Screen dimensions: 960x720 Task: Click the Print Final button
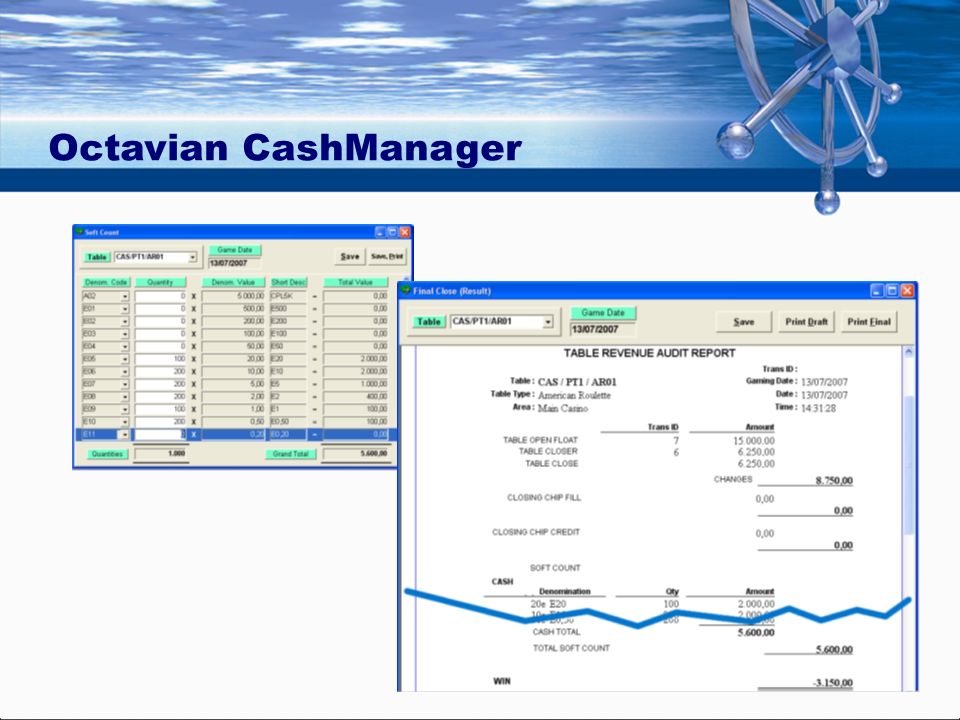pyautogui.click(x=869, y=321)
